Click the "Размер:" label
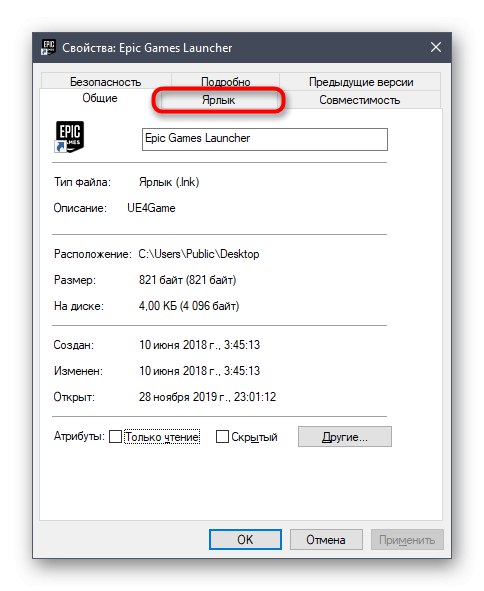This screenshot has height=591, width=484. pos(75,280)
